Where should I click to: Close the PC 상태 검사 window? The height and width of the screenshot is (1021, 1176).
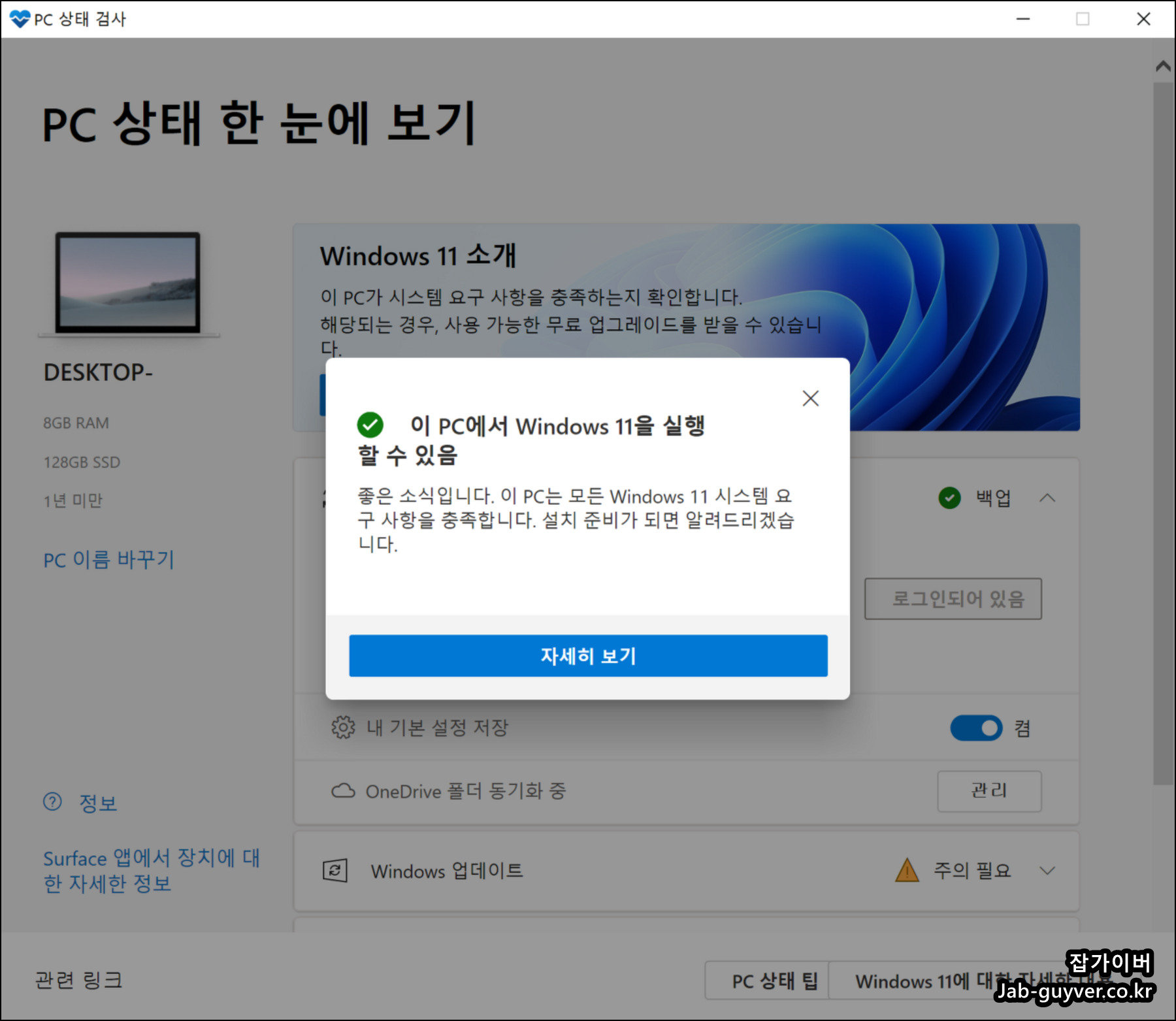point(1143,19)
